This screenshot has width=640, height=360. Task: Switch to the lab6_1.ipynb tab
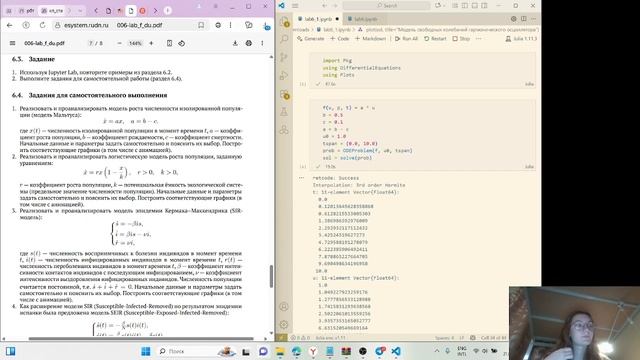coord(318,19)
